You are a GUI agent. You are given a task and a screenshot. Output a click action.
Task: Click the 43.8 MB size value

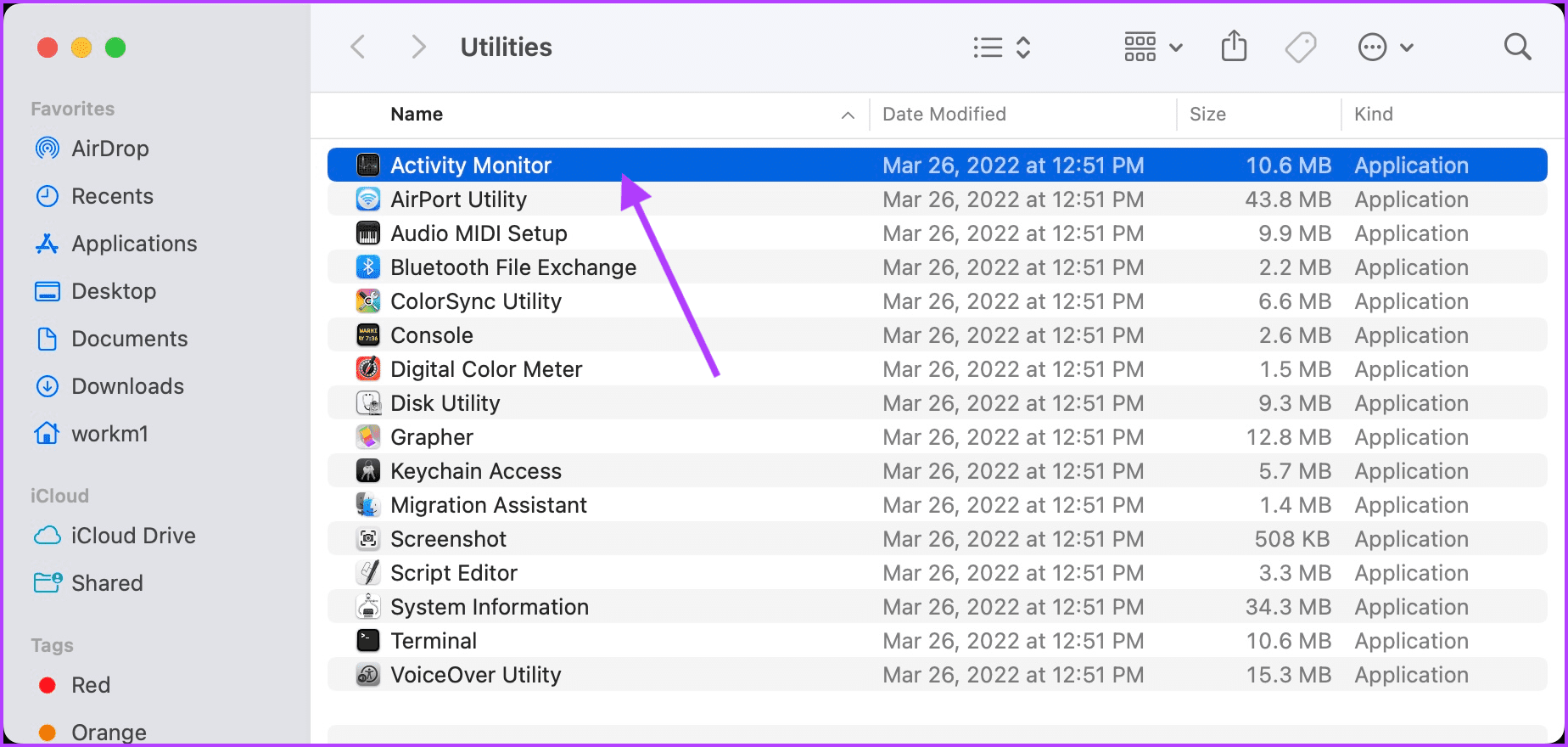tap(1288, 199)
